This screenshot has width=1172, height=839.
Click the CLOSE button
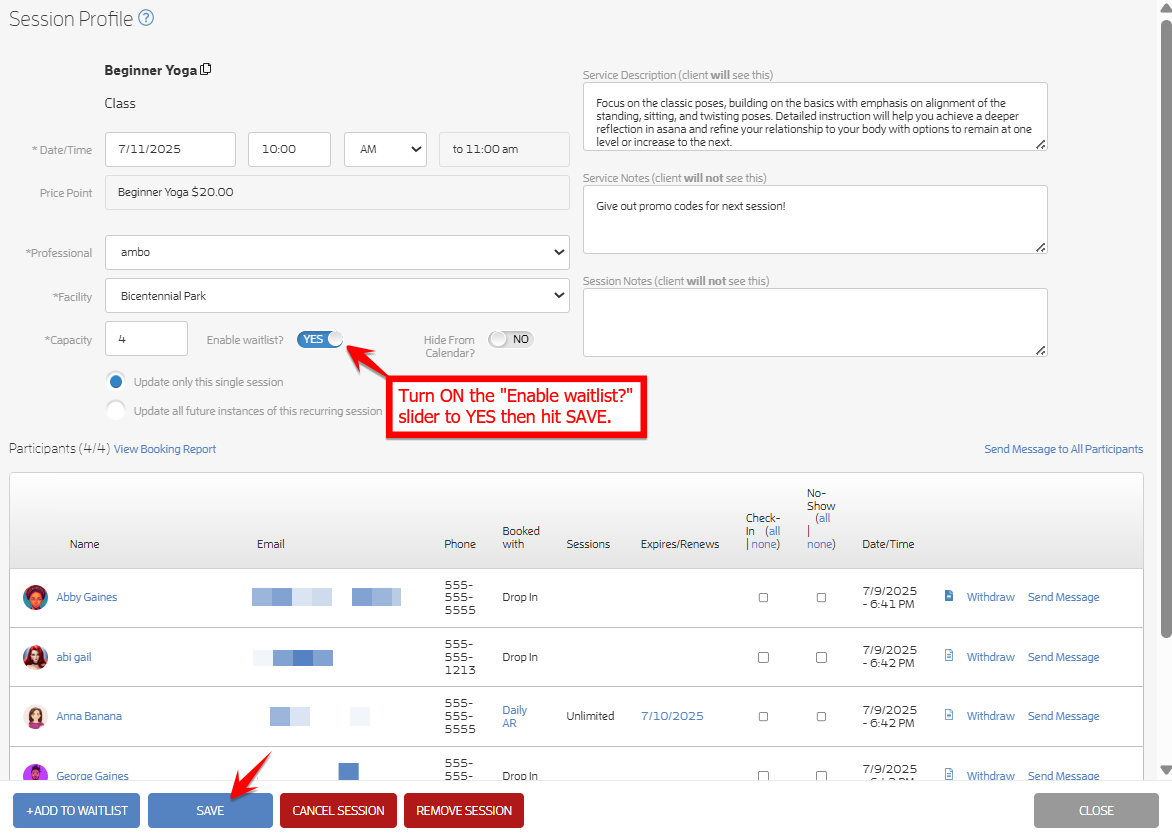1097,811
